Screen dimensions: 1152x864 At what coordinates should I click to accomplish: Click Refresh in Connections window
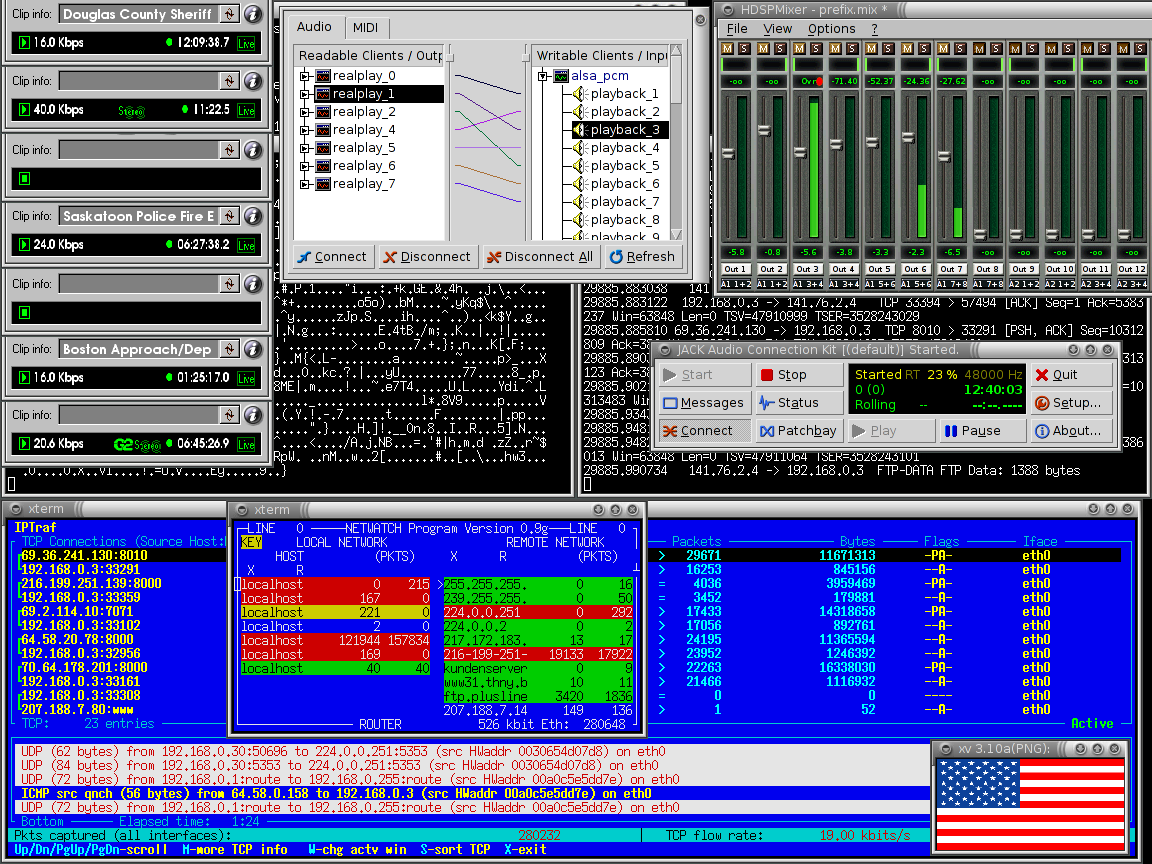[x=642, y=256]
